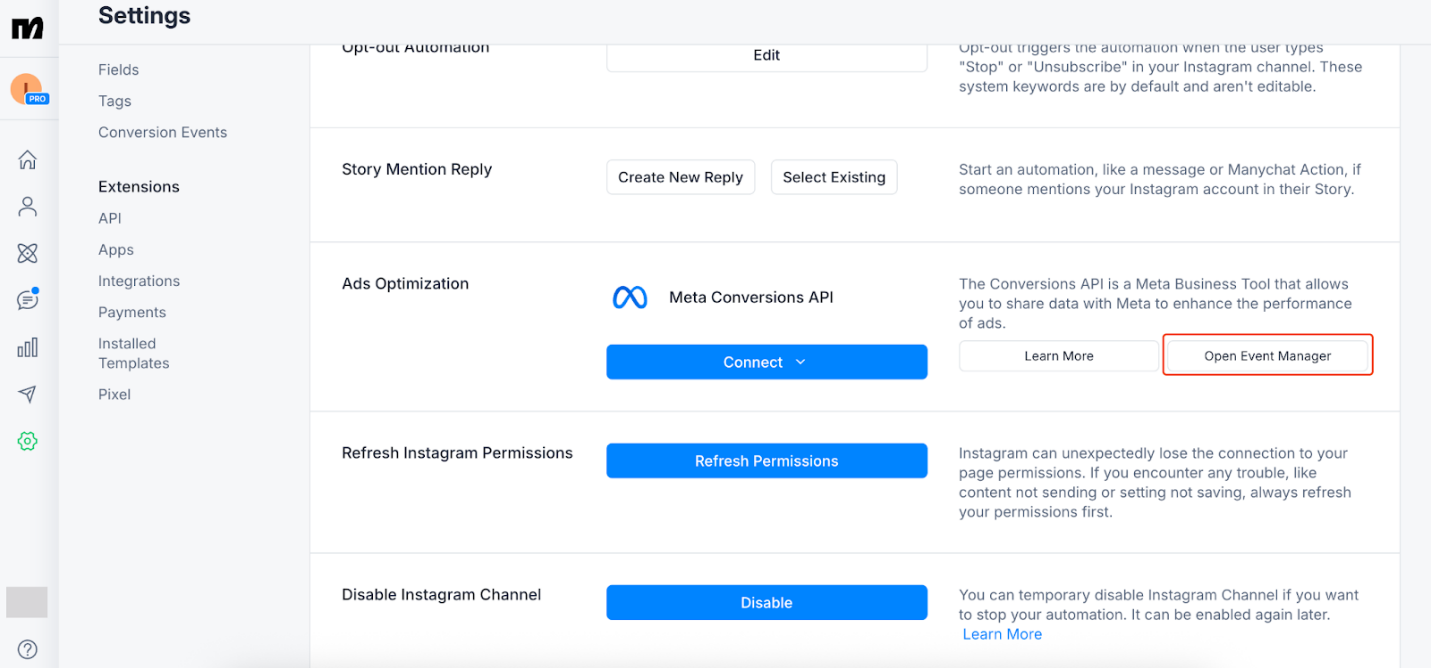The height and width of the screenshot is (668, 1431).
Task: Open Automation via the atom-shaped icon
Action: coord(28,253)
